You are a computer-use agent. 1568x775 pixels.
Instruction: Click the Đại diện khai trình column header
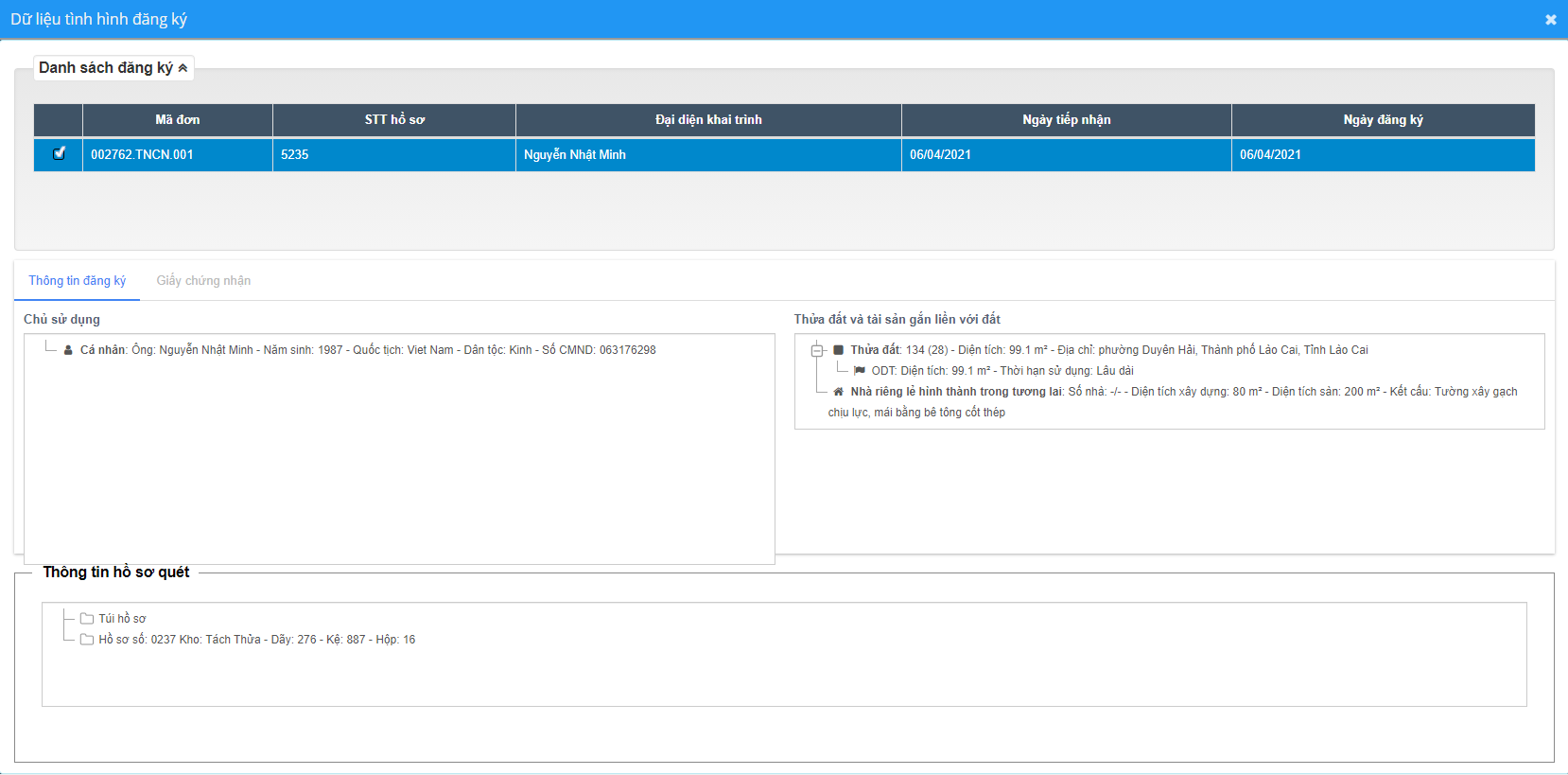click(708, 120)
